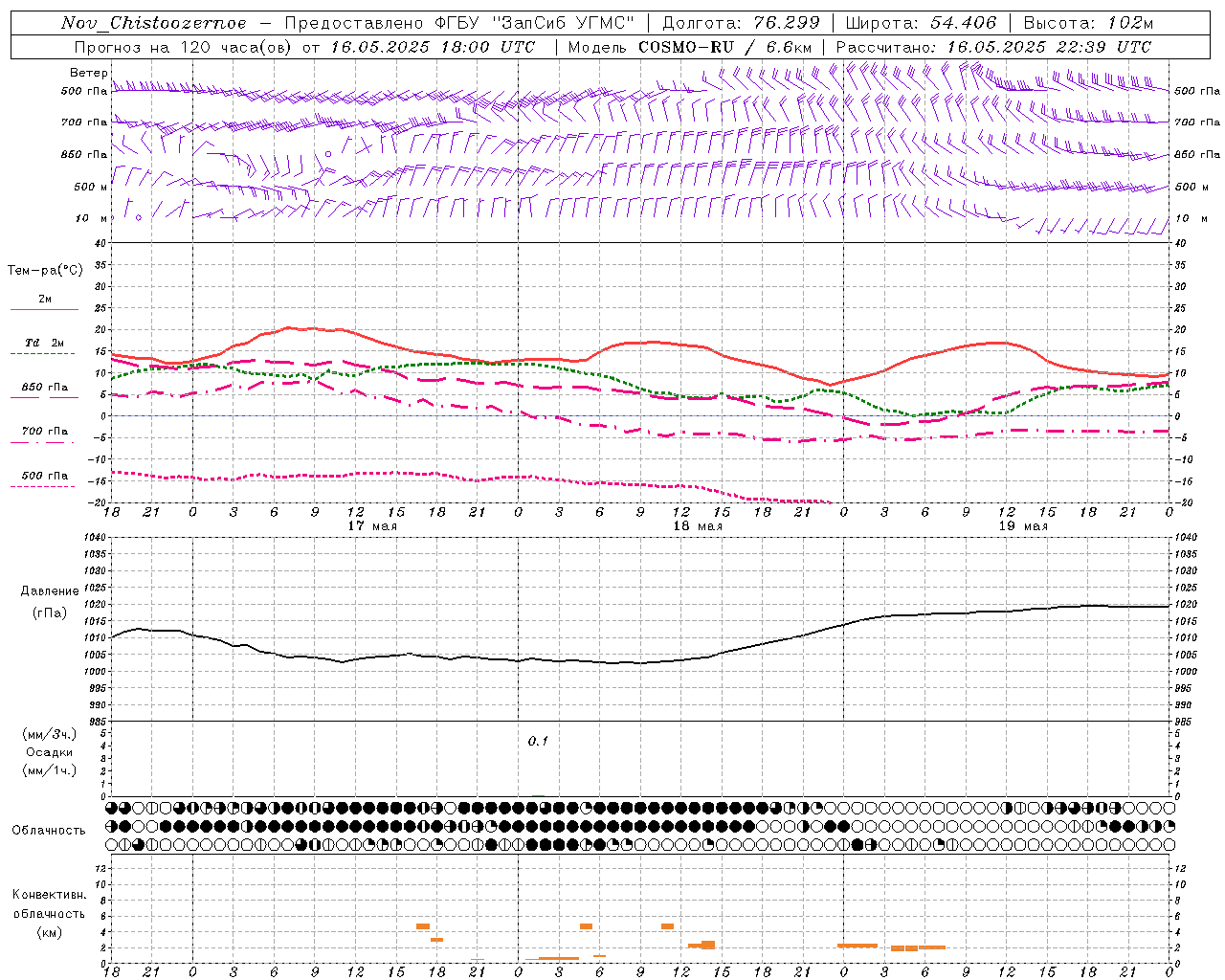Click the (мм/3ч.) precipitation unit label
This screenshot has width=1225, height=980.
point(50,734)
